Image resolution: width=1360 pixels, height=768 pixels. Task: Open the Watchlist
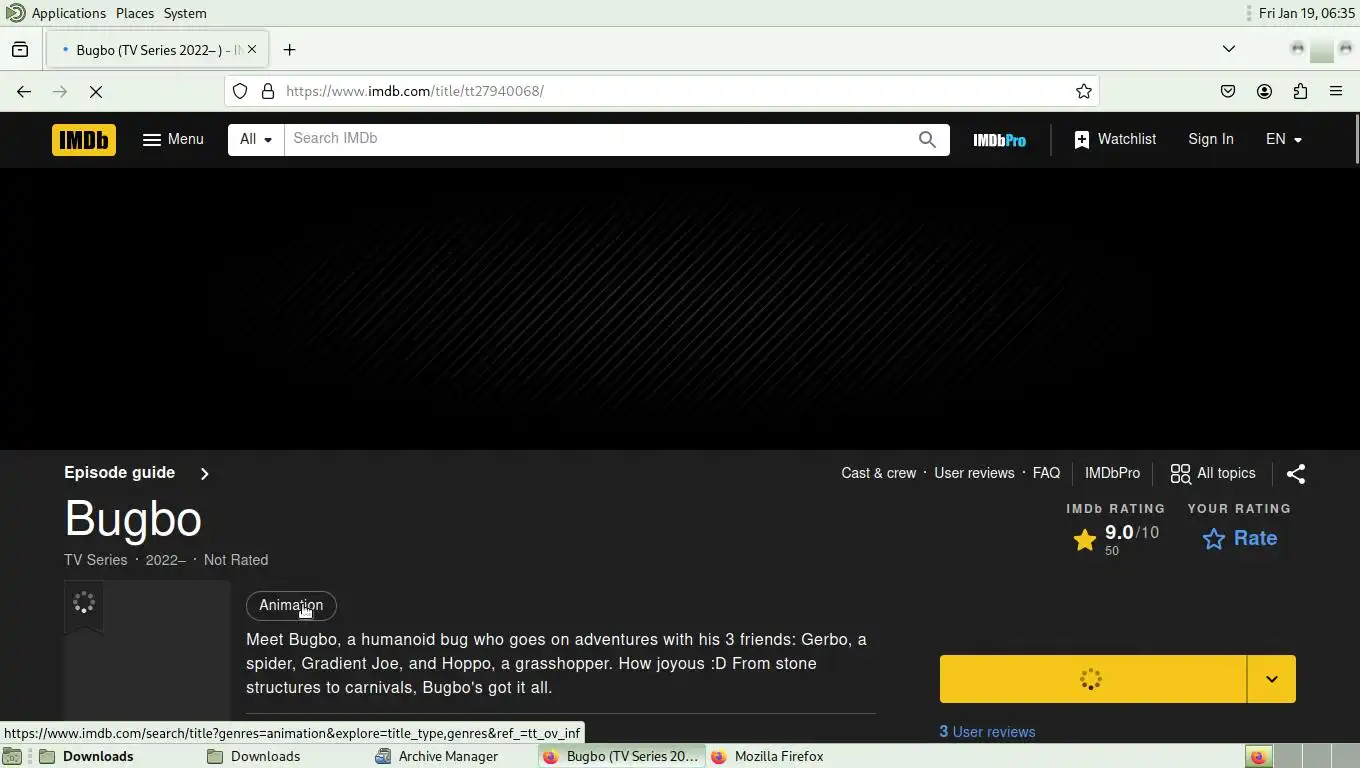coord(1115,140)
